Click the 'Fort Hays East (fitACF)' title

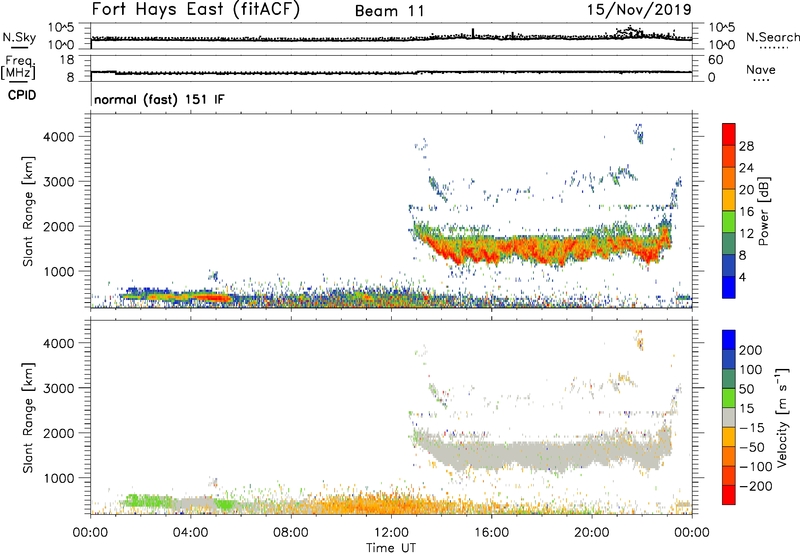tap(195, 9)
